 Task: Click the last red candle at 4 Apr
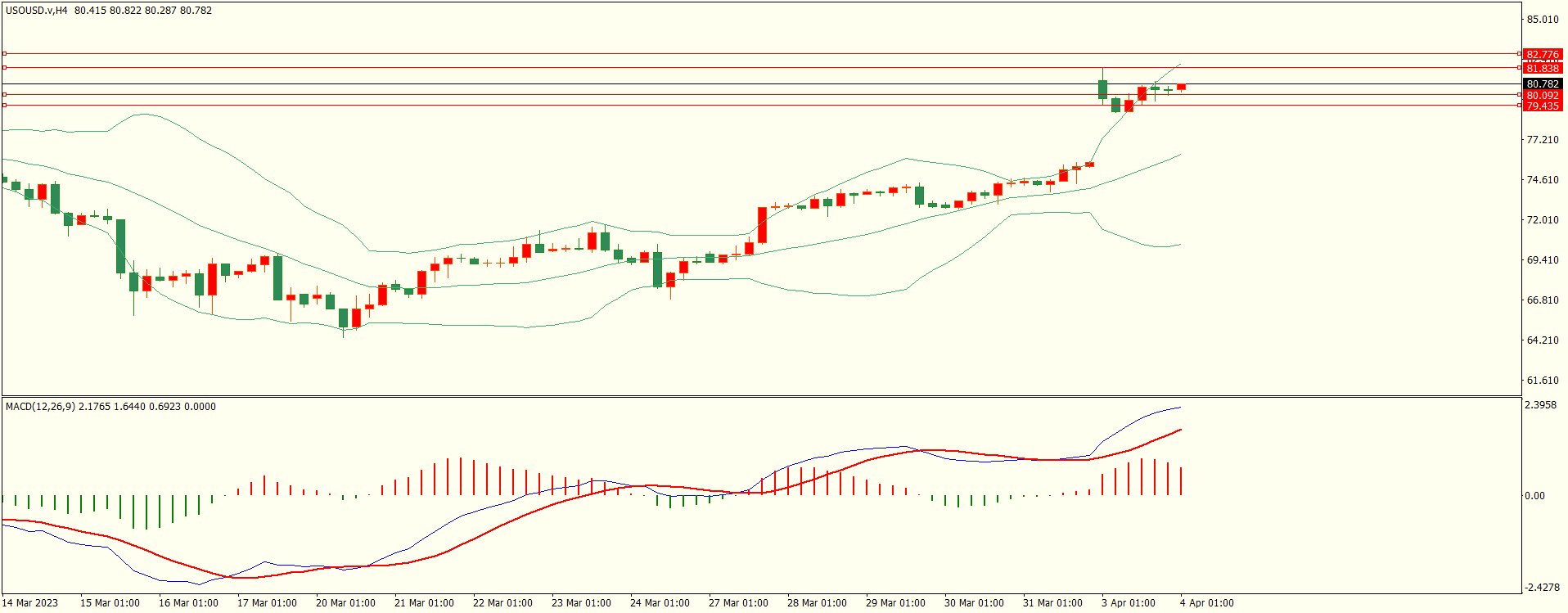coord(1181,87)
